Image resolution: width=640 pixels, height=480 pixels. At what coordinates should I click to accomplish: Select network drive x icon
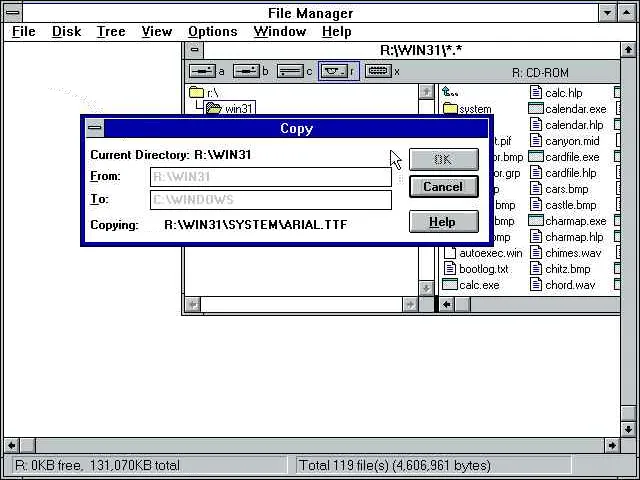click(x=378, y=71)
